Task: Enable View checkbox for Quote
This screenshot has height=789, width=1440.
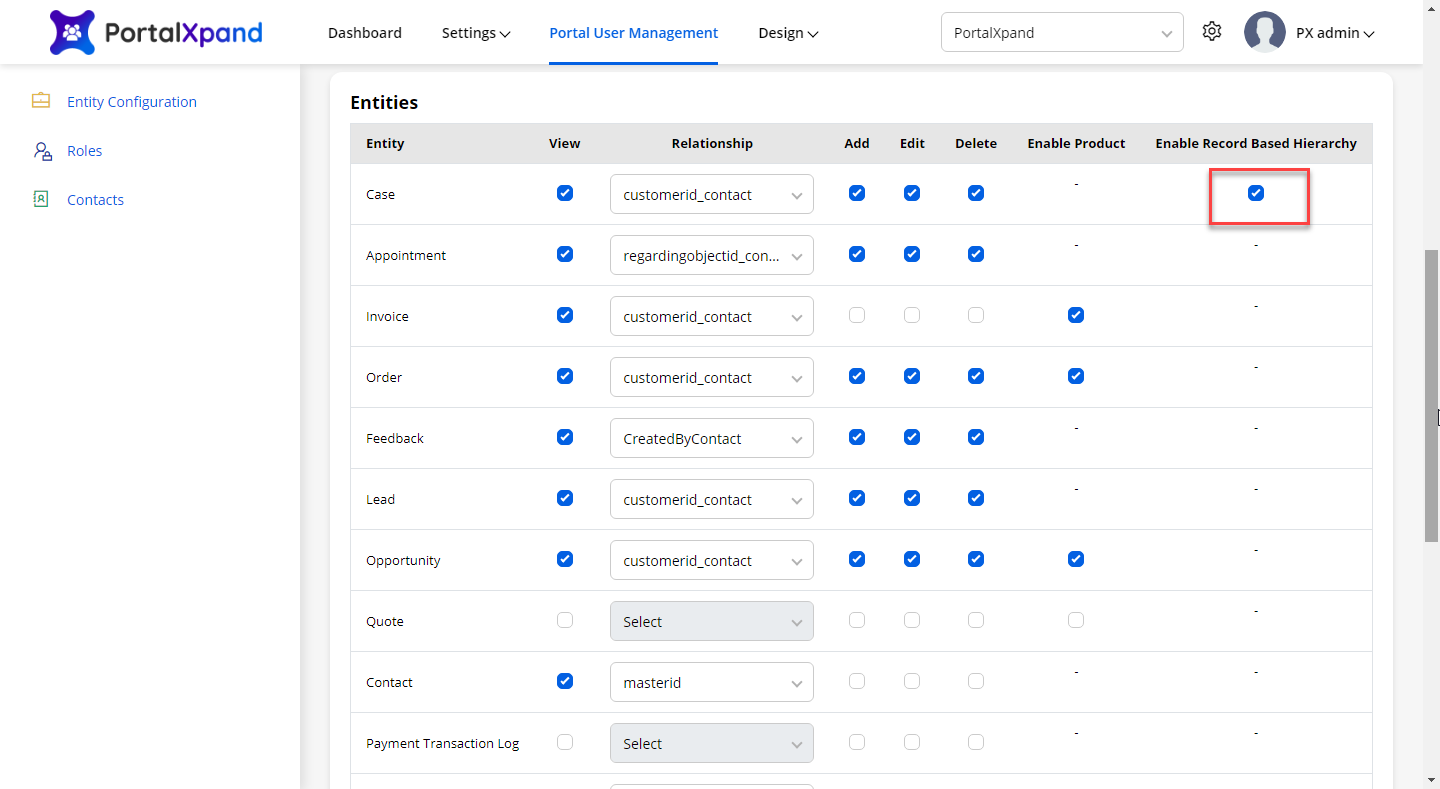Action: [x=565, y=620]
